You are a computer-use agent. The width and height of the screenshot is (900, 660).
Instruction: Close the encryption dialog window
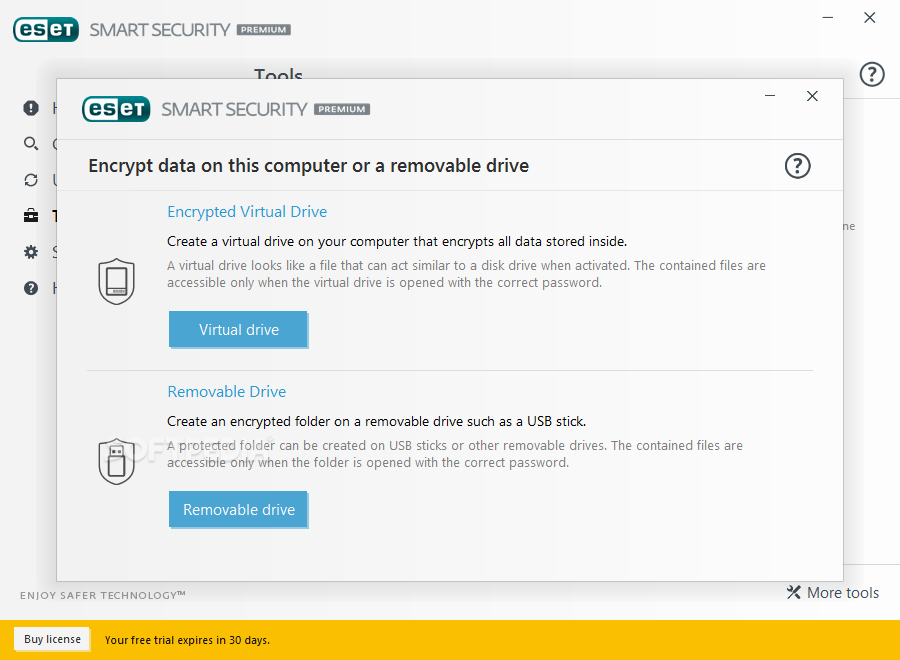[x=812, y=96]
